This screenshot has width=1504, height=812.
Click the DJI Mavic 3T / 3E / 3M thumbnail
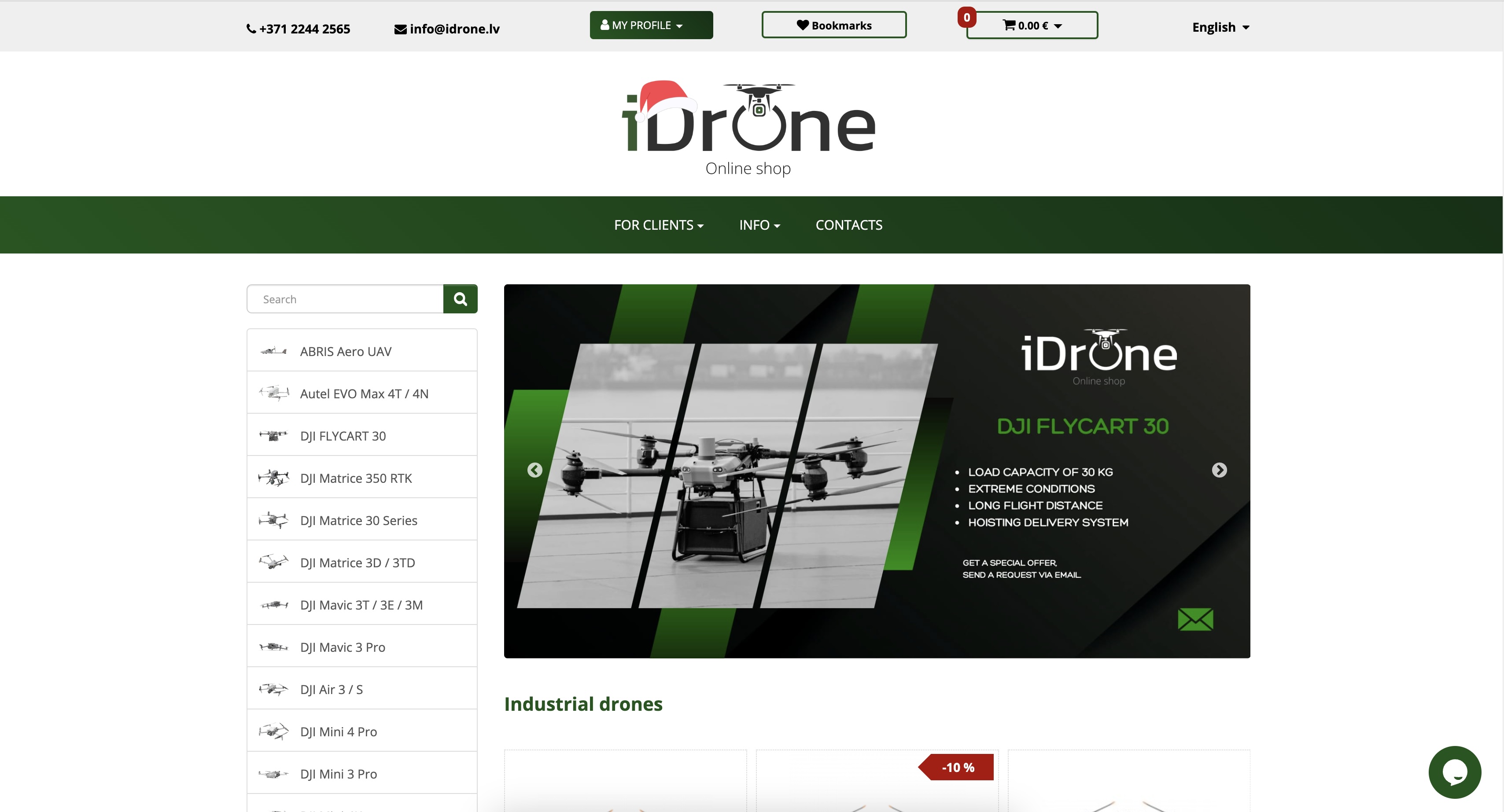pyautogui.click(x=273, y=605)
